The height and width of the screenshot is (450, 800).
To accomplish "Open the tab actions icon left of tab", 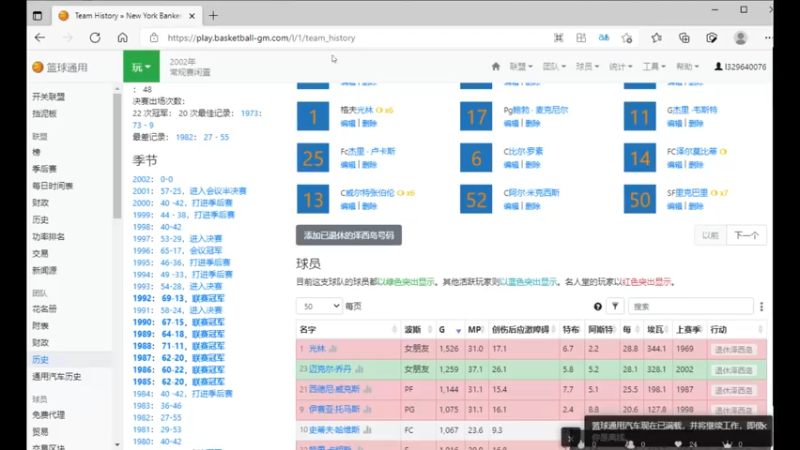I will point(37,16).
